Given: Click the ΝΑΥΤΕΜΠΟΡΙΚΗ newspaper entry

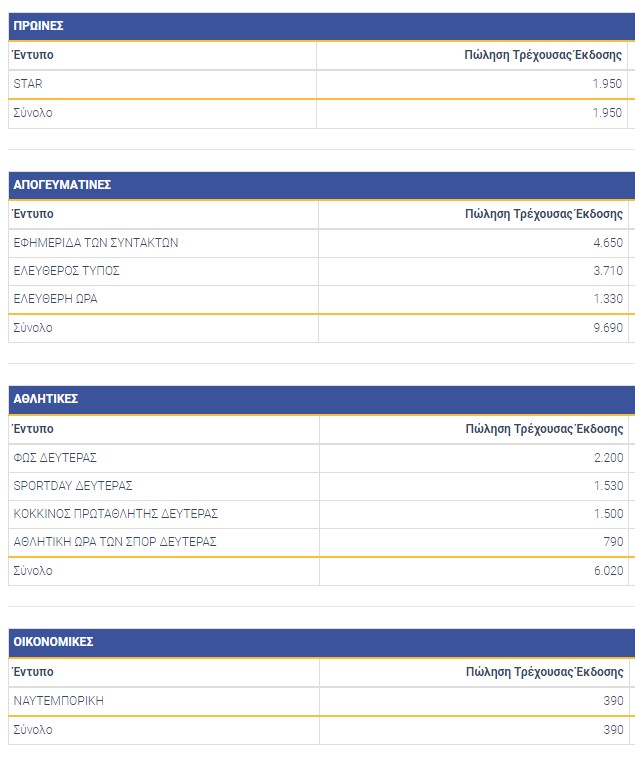Looking at the screenshot, I should click(x=59, y=701).
